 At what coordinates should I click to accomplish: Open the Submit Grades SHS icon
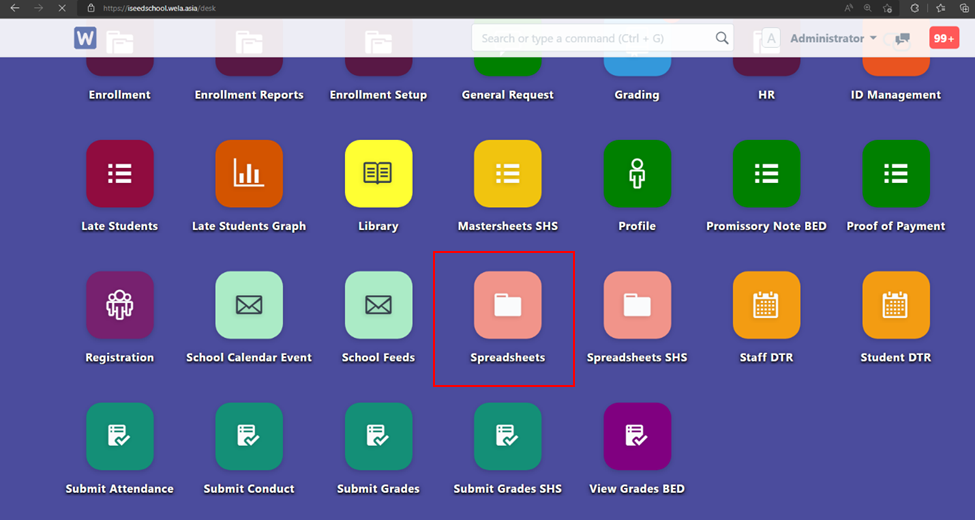pyautogui.click(x=507, y=436)
